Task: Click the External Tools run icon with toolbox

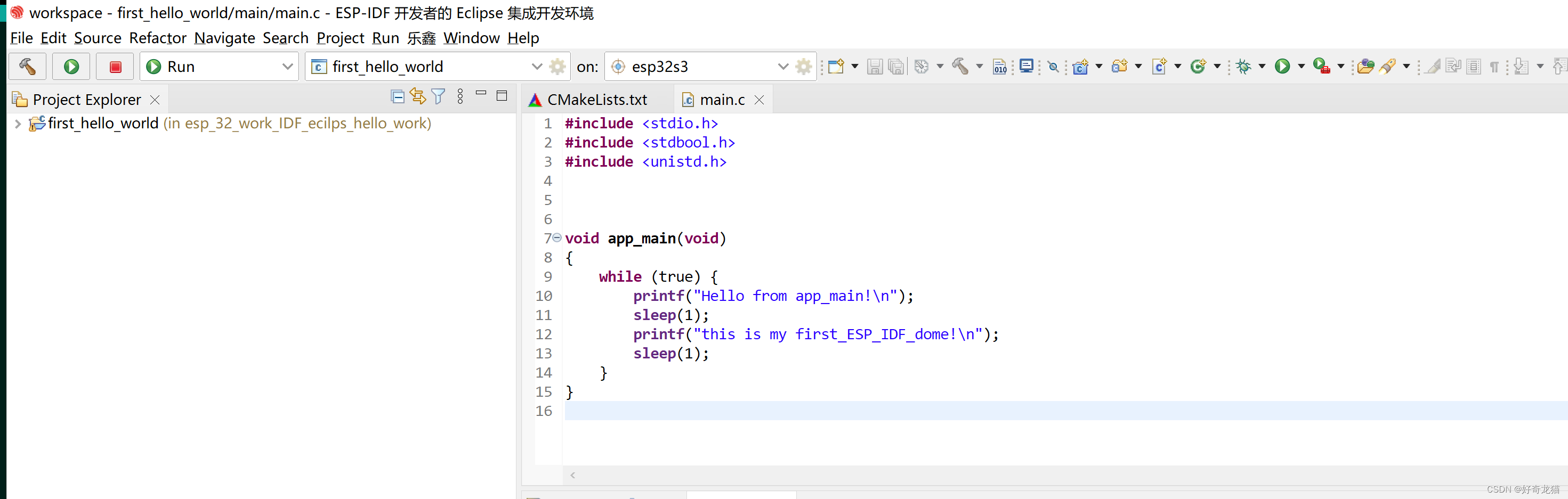Action: (x=1321, y=67)
